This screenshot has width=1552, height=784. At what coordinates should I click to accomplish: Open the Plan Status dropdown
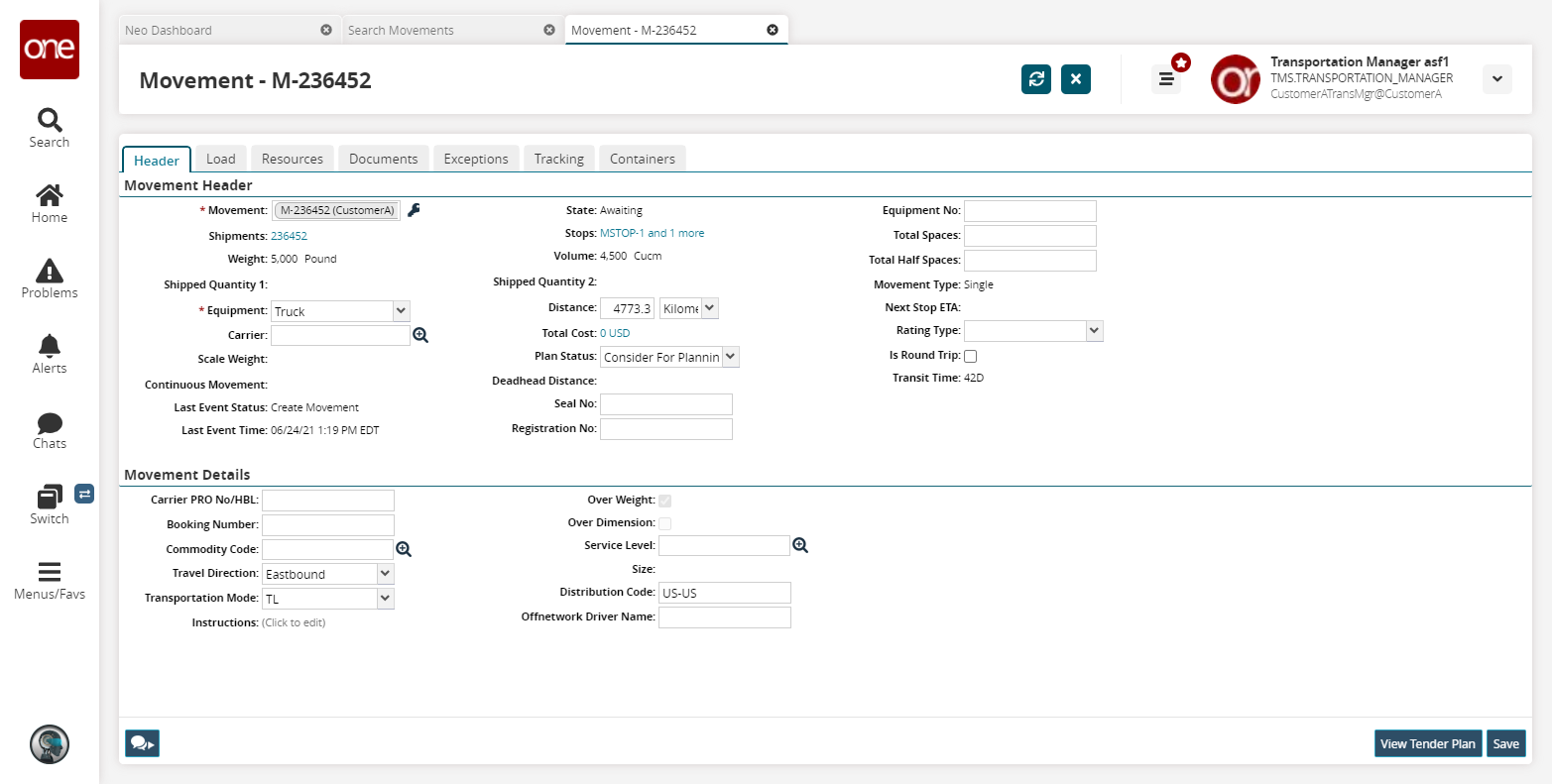pyautogui.click(x=731, y=357)
